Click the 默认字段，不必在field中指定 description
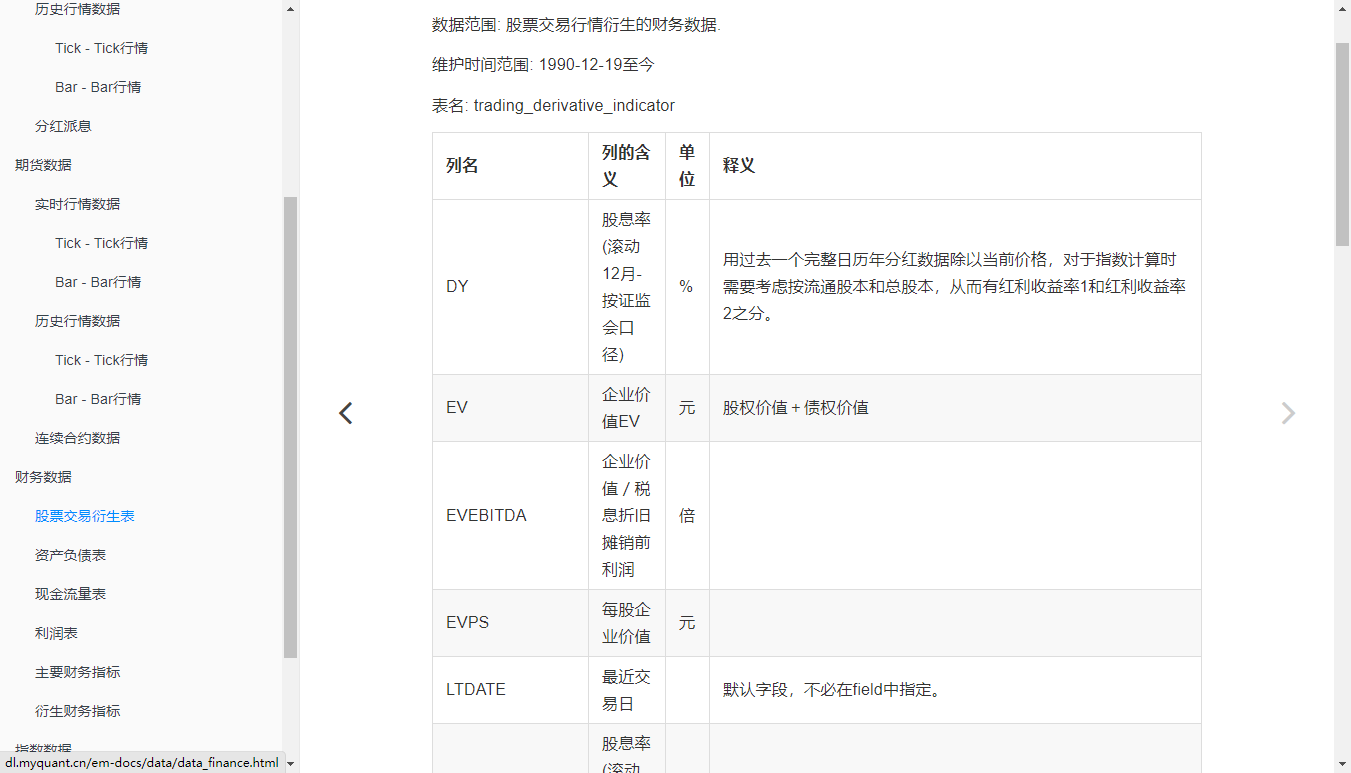The width and height of the screenshot is (1351, 773). [x=832, y=690]
